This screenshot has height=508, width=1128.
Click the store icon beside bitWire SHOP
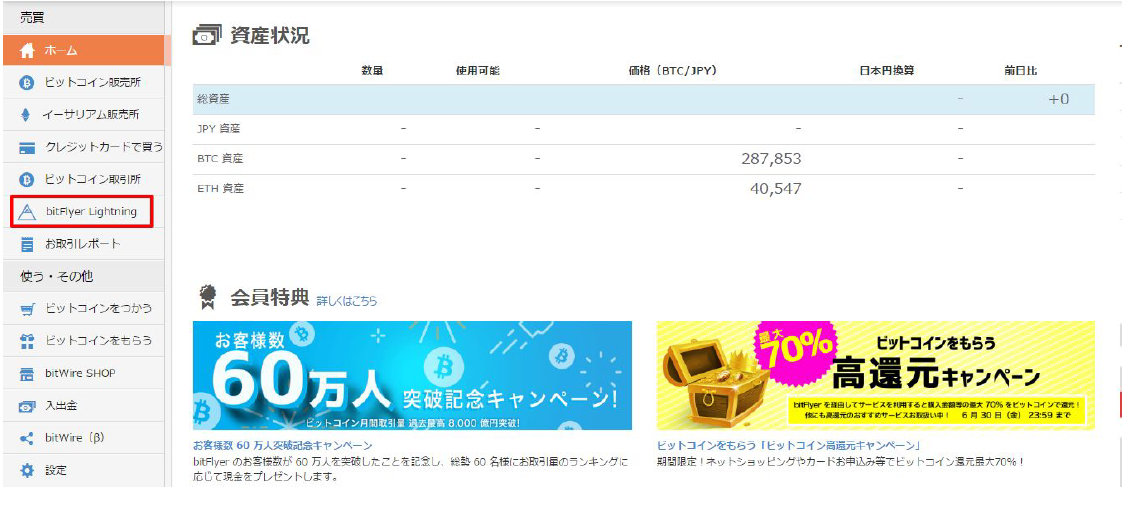[27, 374]
